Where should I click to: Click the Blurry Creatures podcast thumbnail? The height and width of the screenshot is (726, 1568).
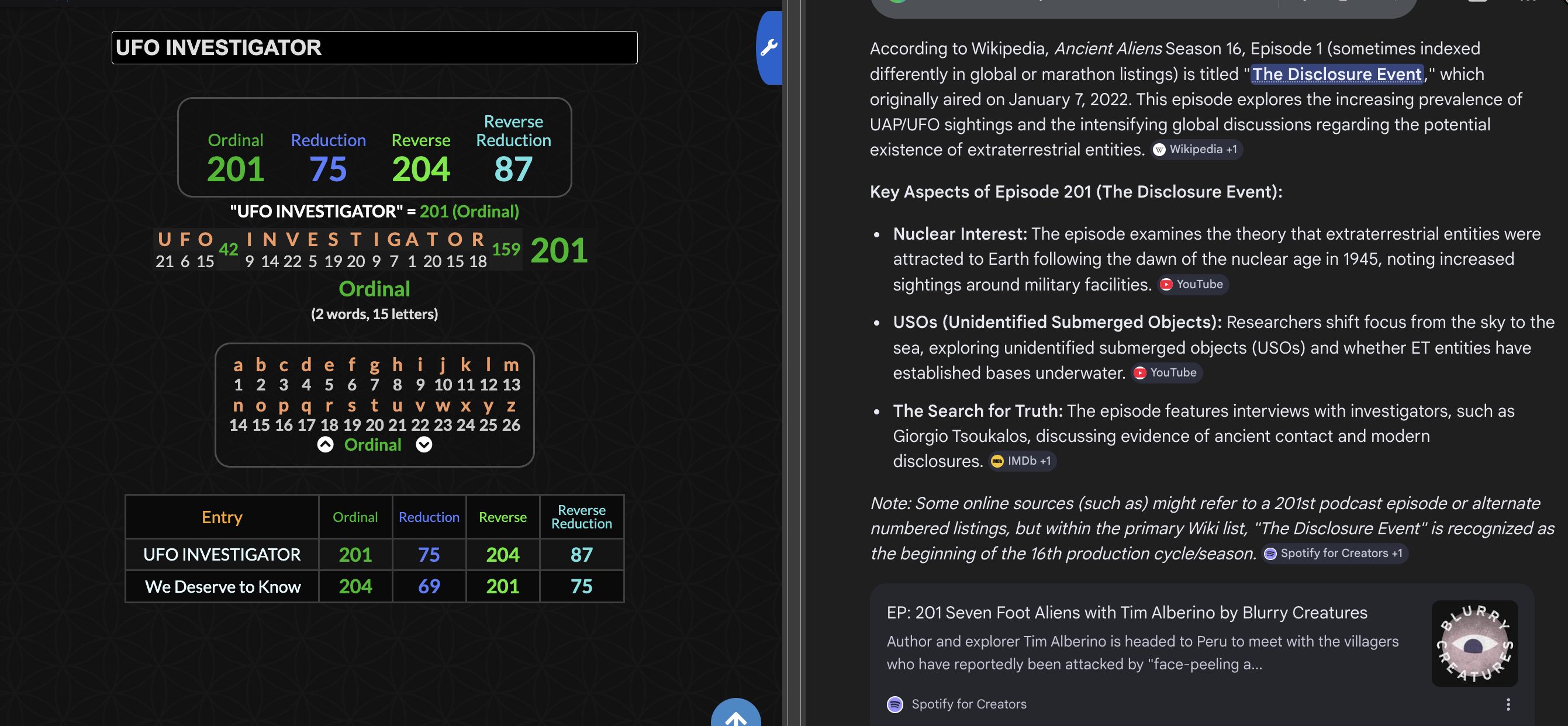[x=1474, y=644]
